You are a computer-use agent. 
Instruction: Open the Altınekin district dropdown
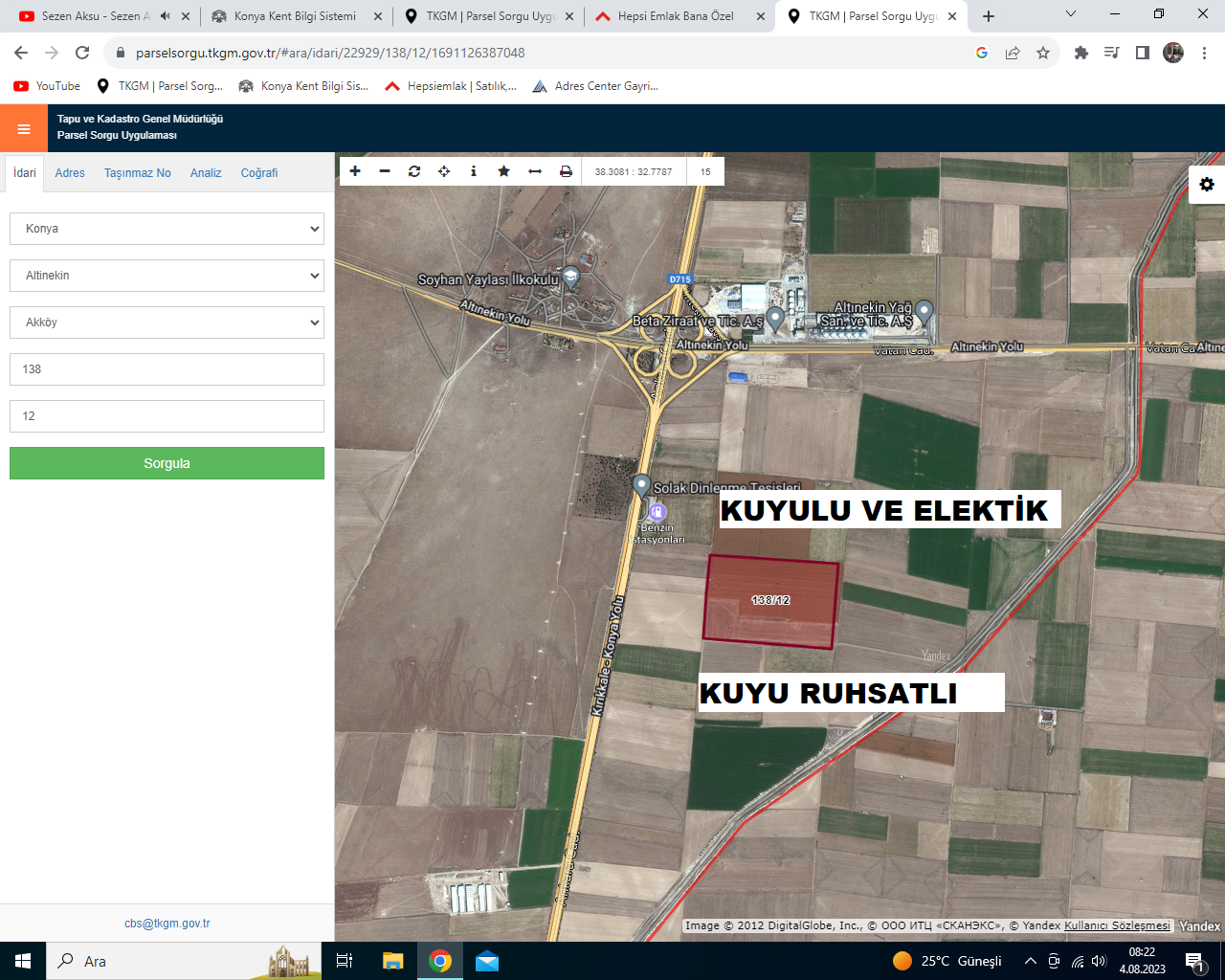(x=167, y=276)
